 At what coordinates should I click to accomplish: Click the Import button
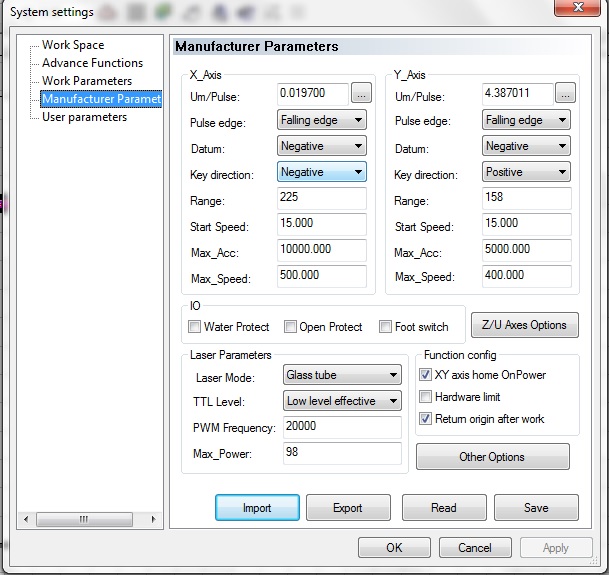[x=257, y=508]
